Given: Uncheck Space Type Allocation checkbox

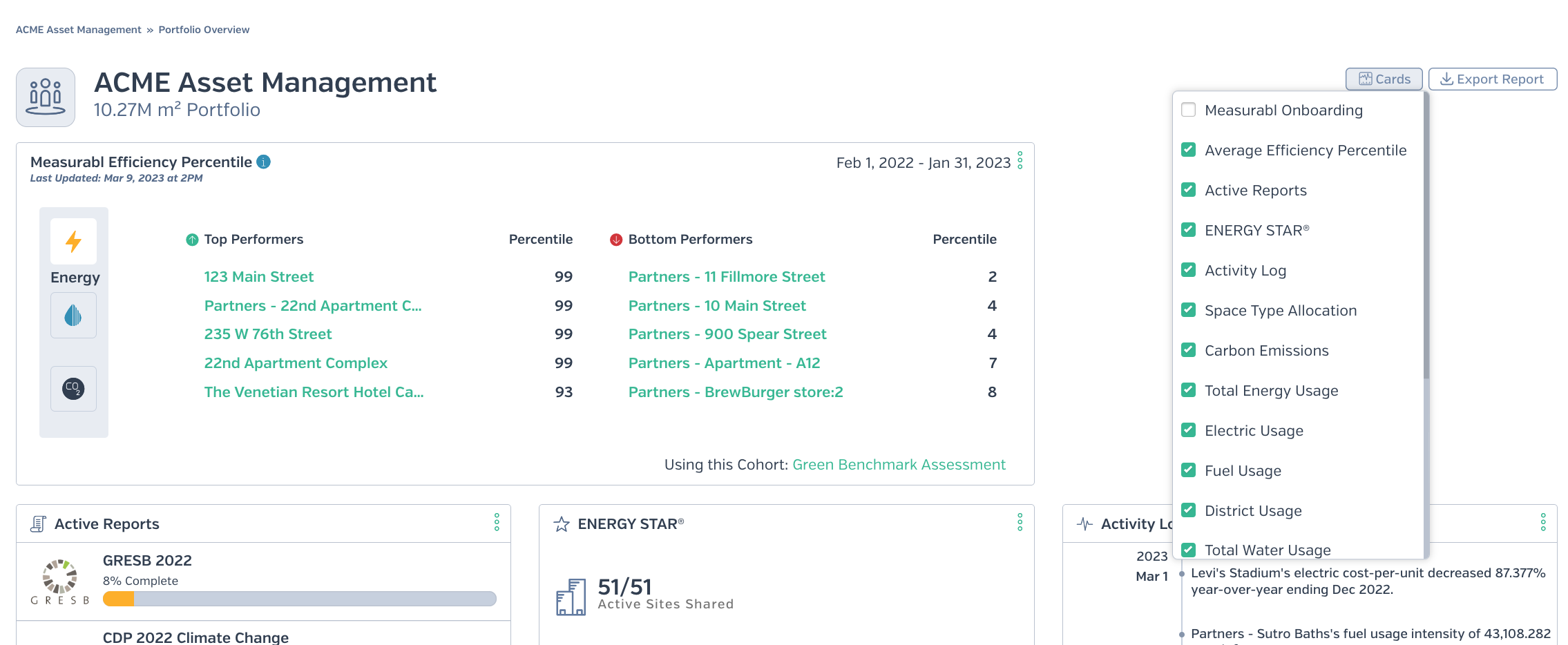Looking at the screenshot, I should (1188, 310).
